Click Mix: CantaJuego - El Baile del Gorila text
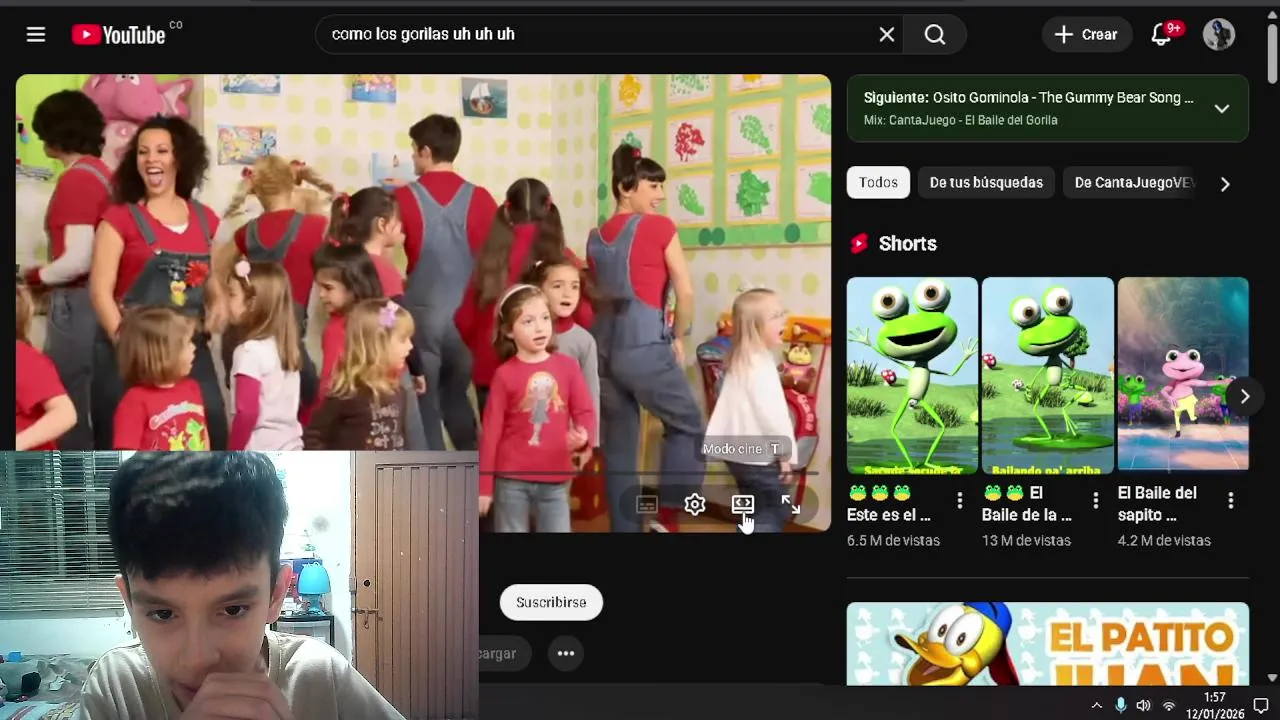The image size is (1280, 720). pos(960,120)
